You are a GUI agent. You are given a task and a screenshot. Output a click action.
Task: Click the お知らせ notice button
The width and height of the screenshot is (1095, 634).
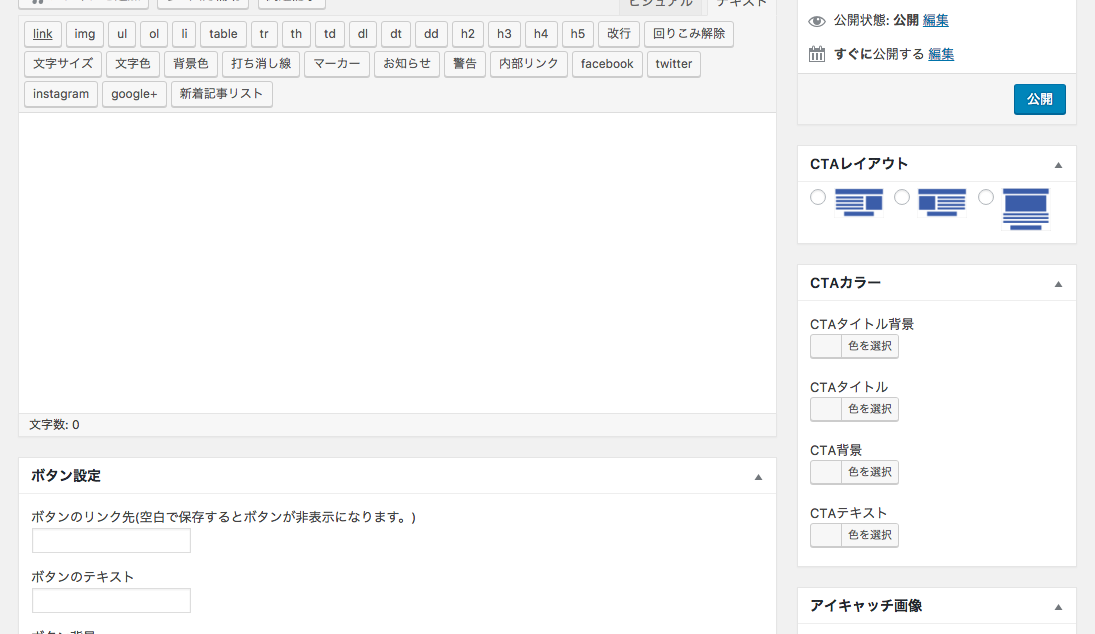[407, 64]
